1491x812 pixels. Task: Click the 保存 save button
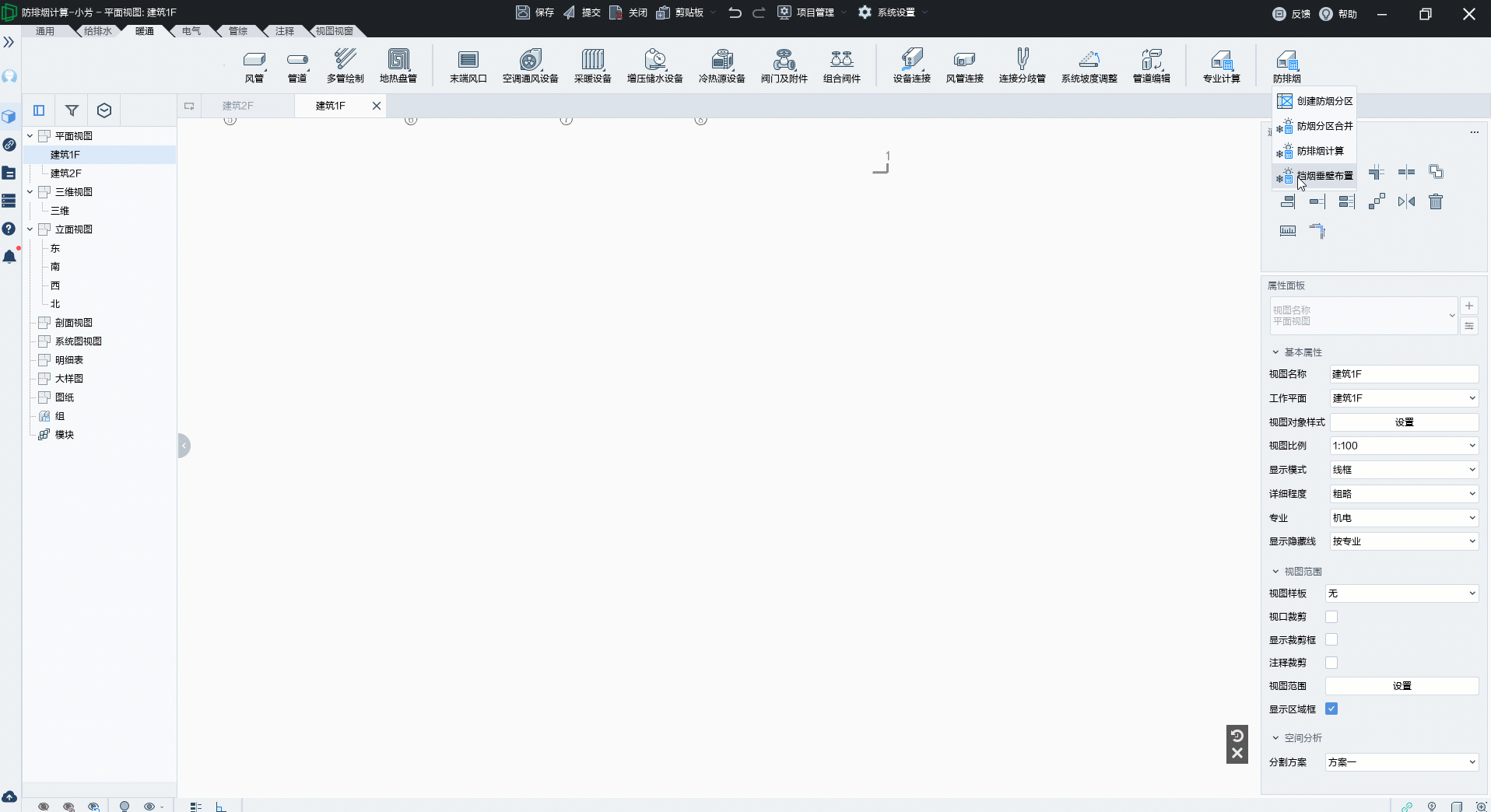pyautogui.click(x=535, y=12)
